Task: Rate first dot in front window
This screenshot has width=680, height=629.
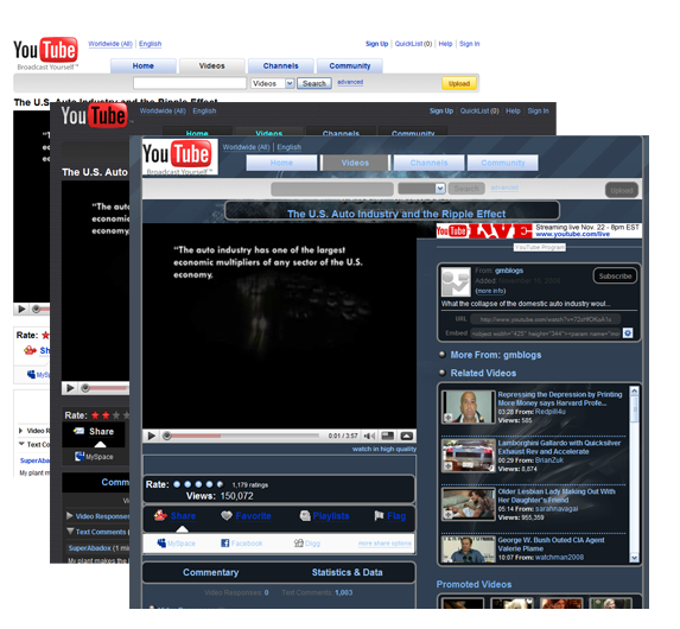Action: point(177,484)
